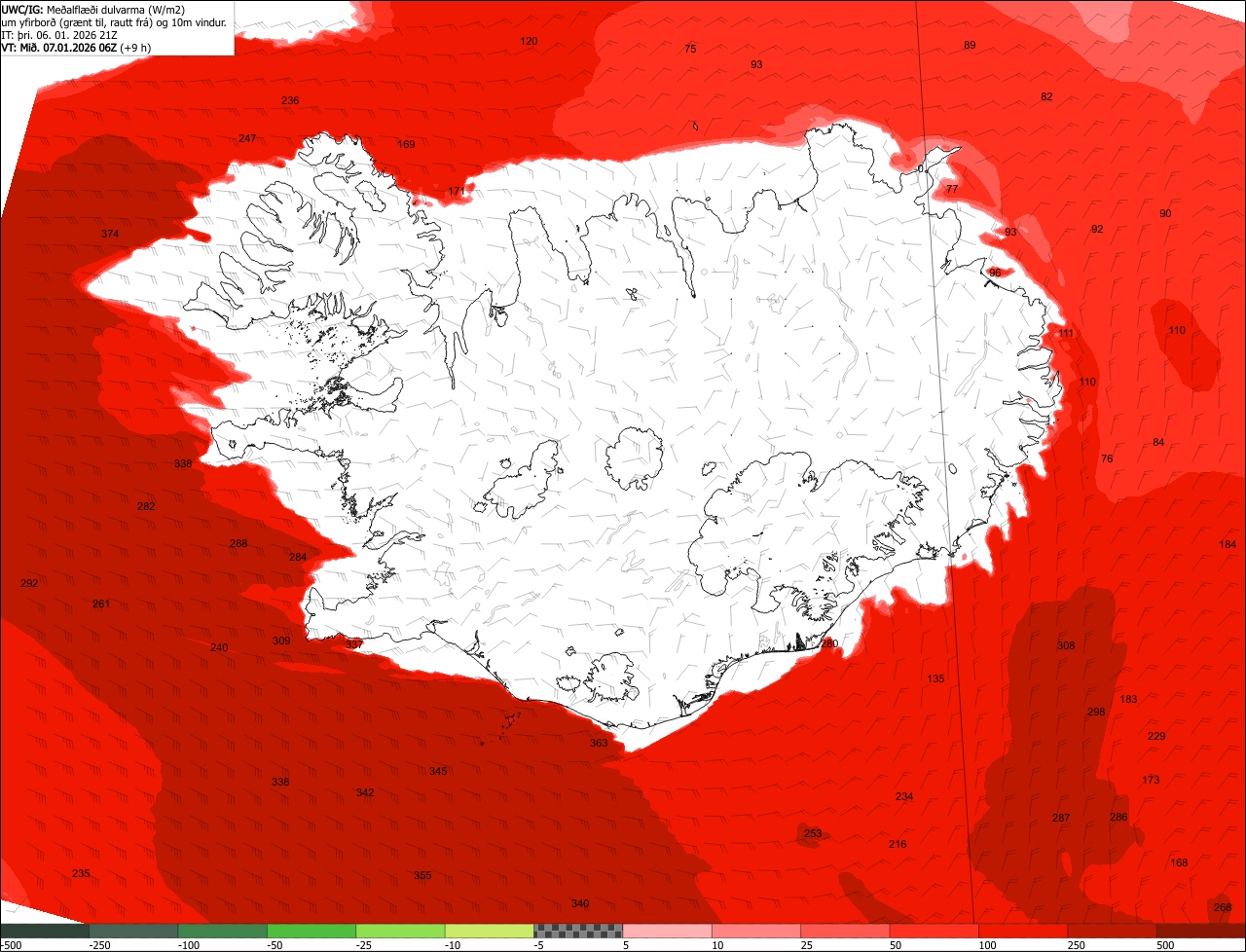Click the map value 363
Screen dimensions: 1246x952
(599, 743)
